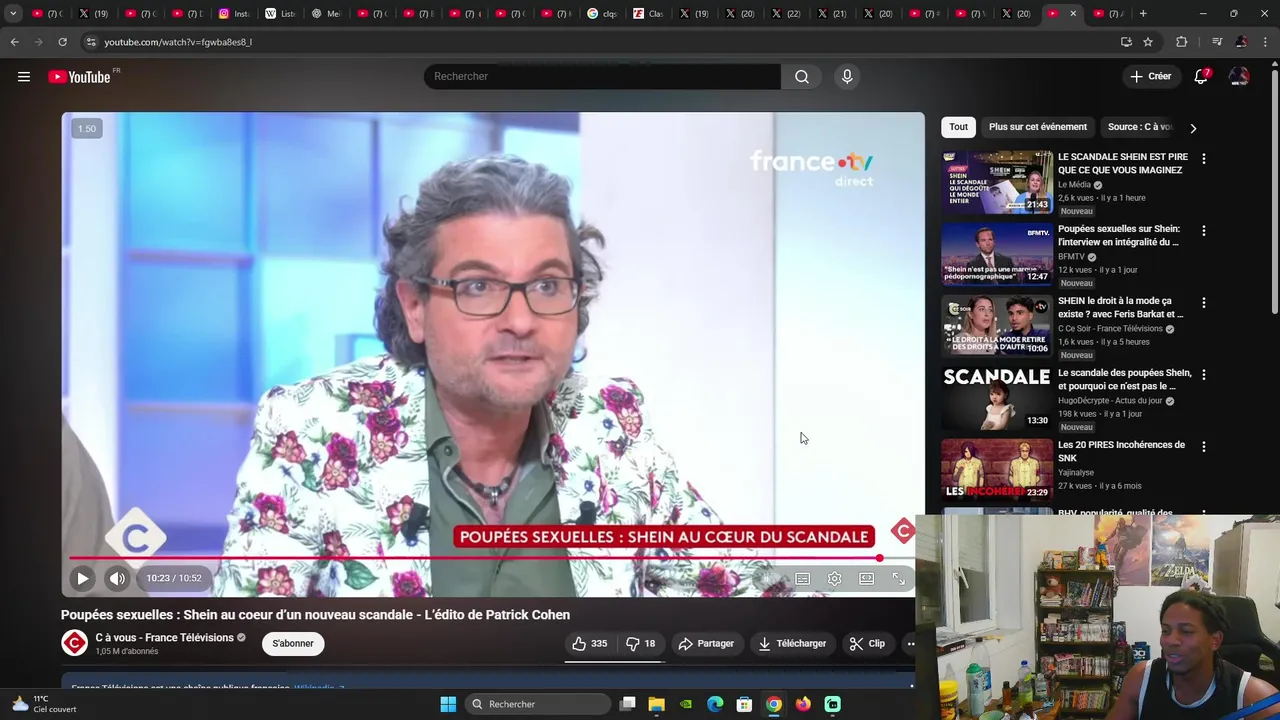Dislike the video with 18 dislikes

[640, 644]
